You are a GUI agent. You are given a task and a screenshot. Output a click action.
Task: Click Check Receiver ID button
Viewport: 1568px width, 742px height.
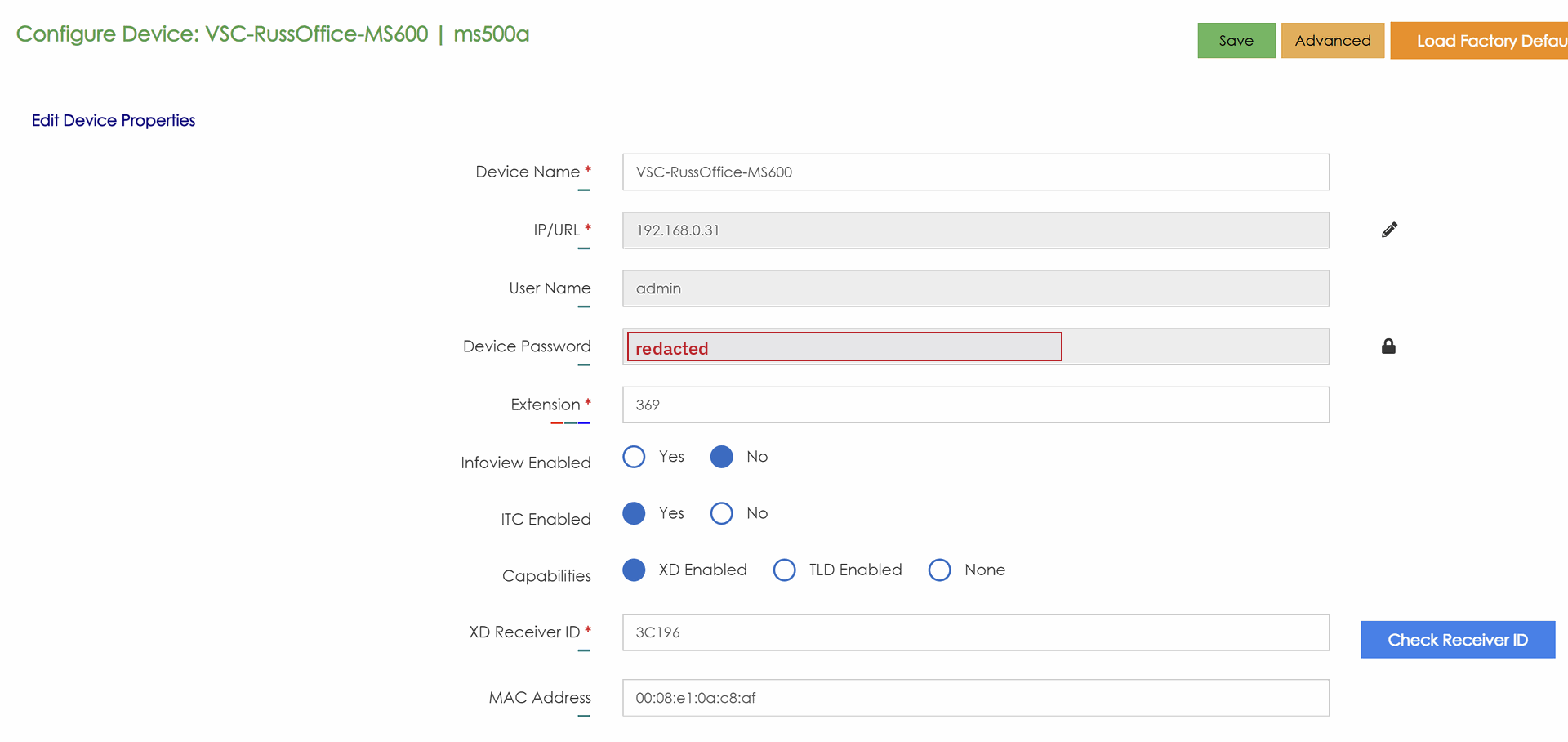click(x=1458, y=640)
